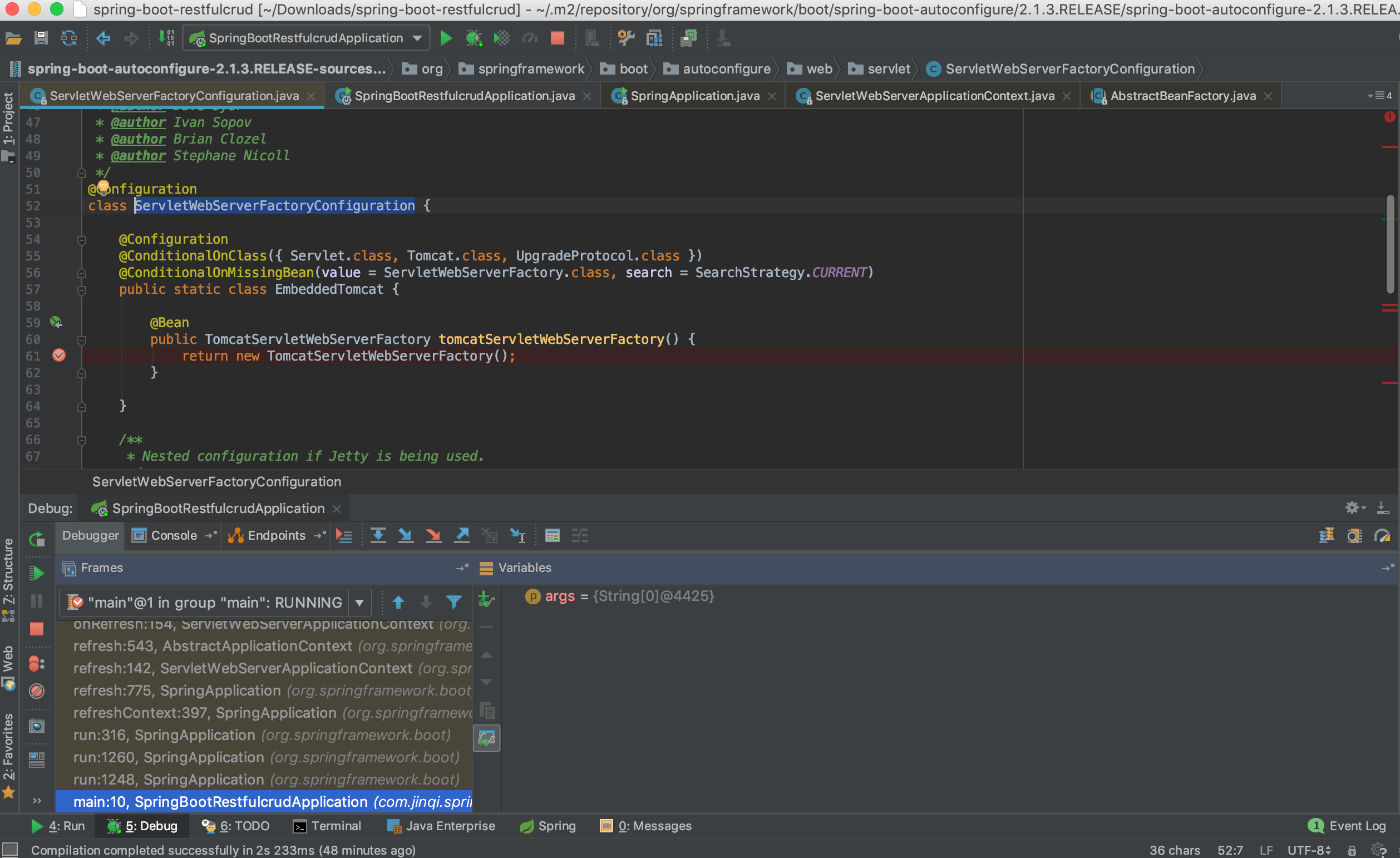The image size is (1400, 858).
Task: Expand the Javadoc fold on line 66
Action: [x=81, y=440]
